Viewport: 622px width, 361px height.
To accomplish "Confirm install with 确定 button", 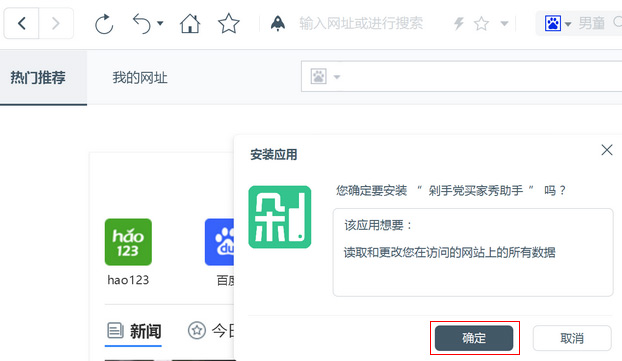I will tap(474, 338).
